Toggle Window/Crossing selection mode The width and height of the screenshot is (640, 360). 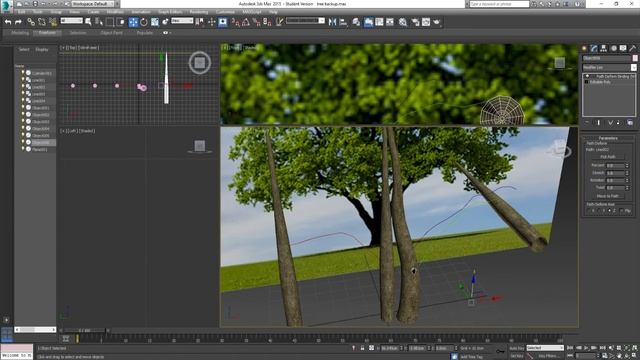[120, 22]
